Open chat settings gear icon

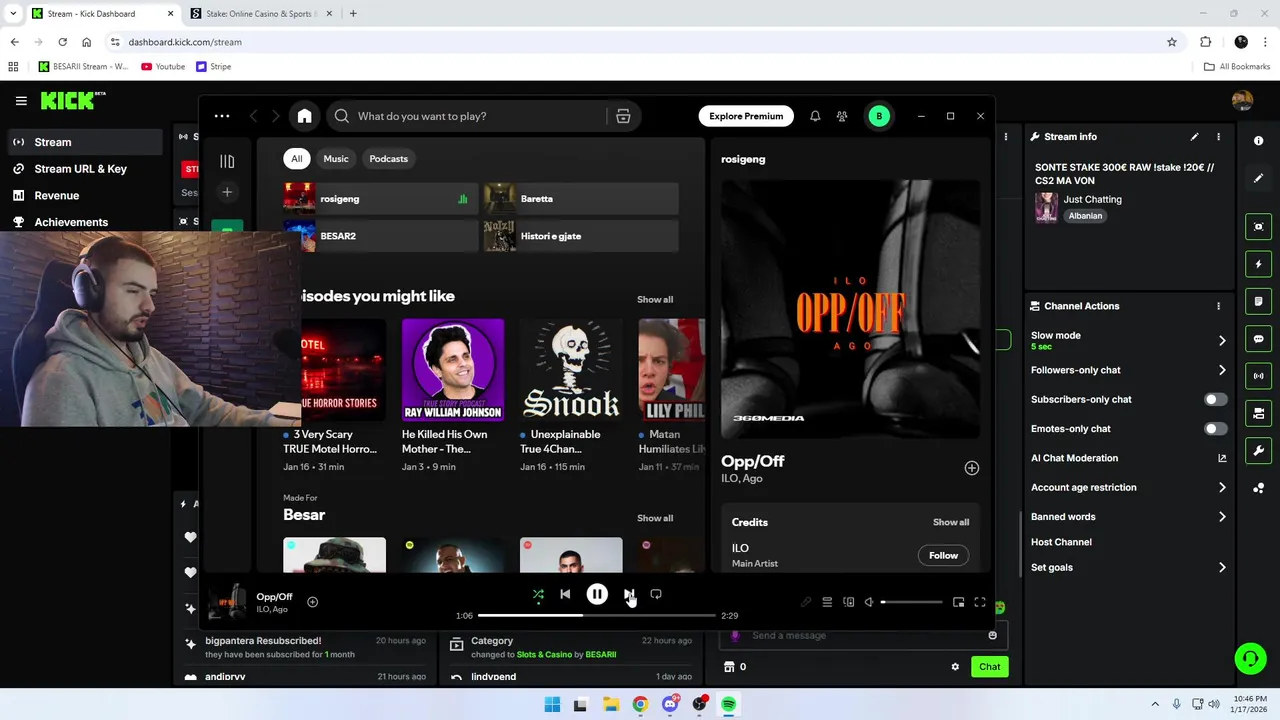click(x=955, y=667)
